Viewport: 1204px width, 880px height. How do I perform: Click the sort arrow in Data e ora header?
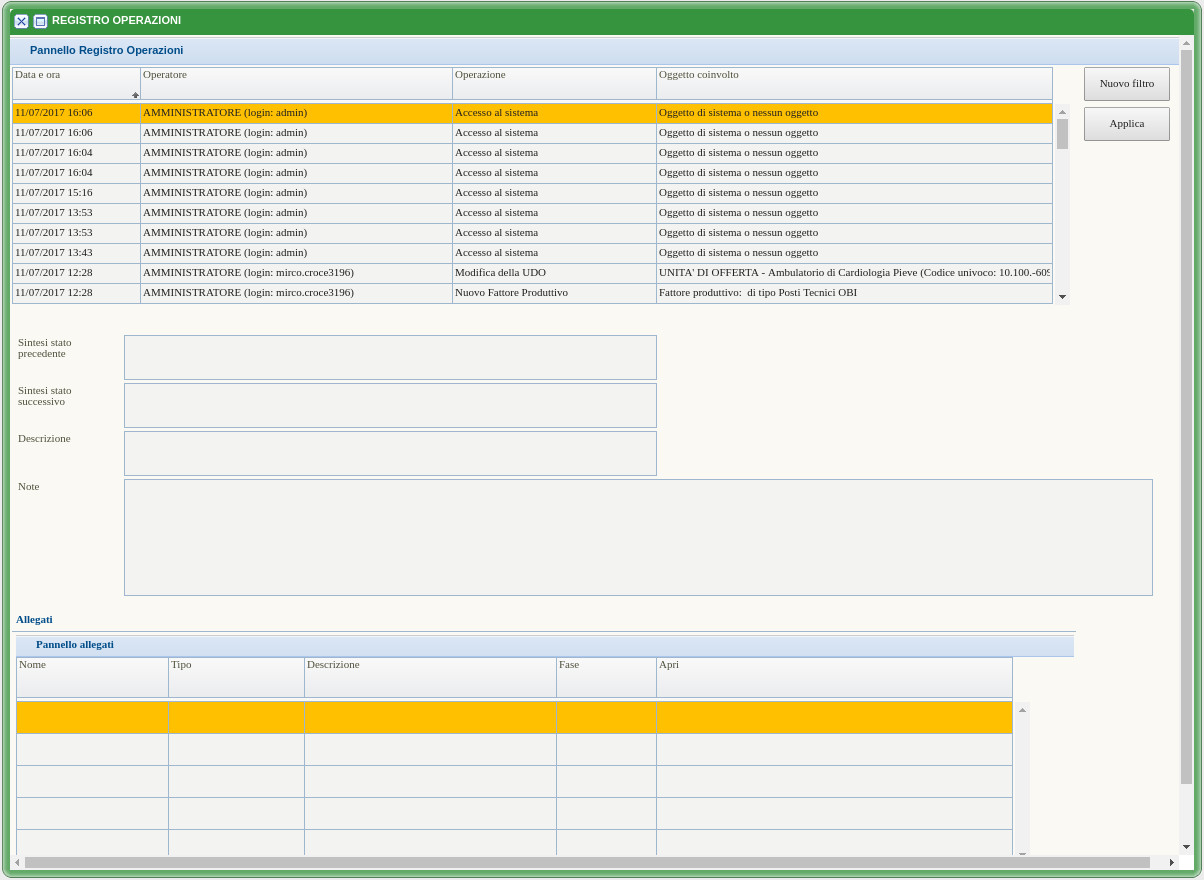(135, 95)
